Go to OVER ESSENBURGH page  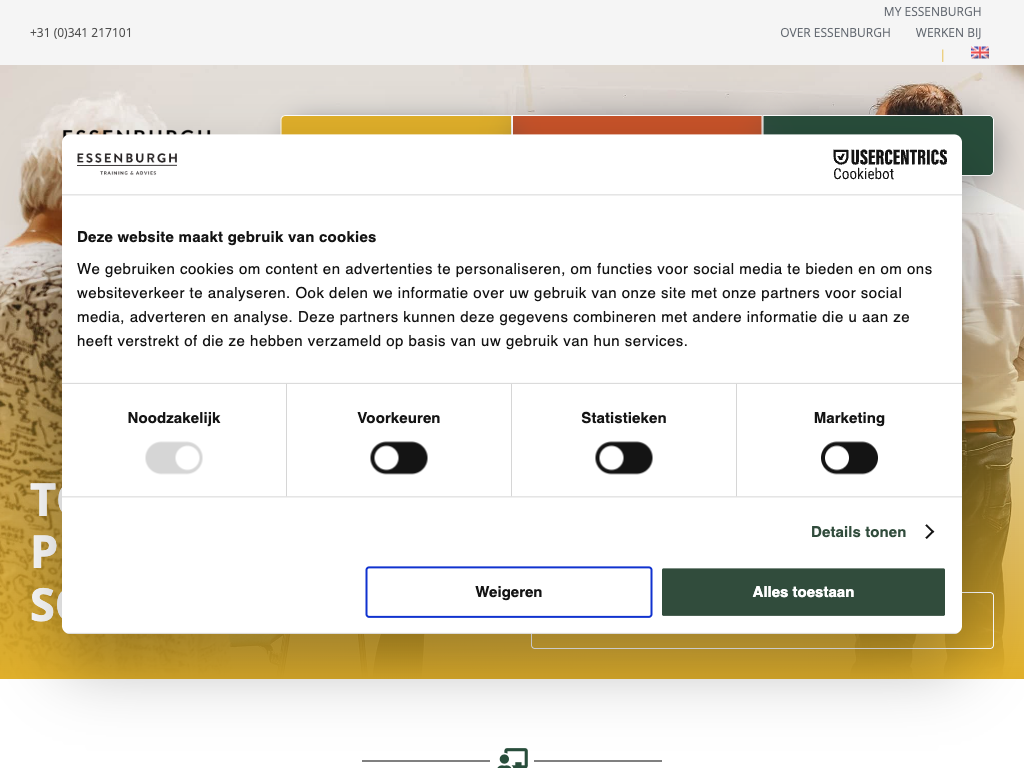click(835, 33)
